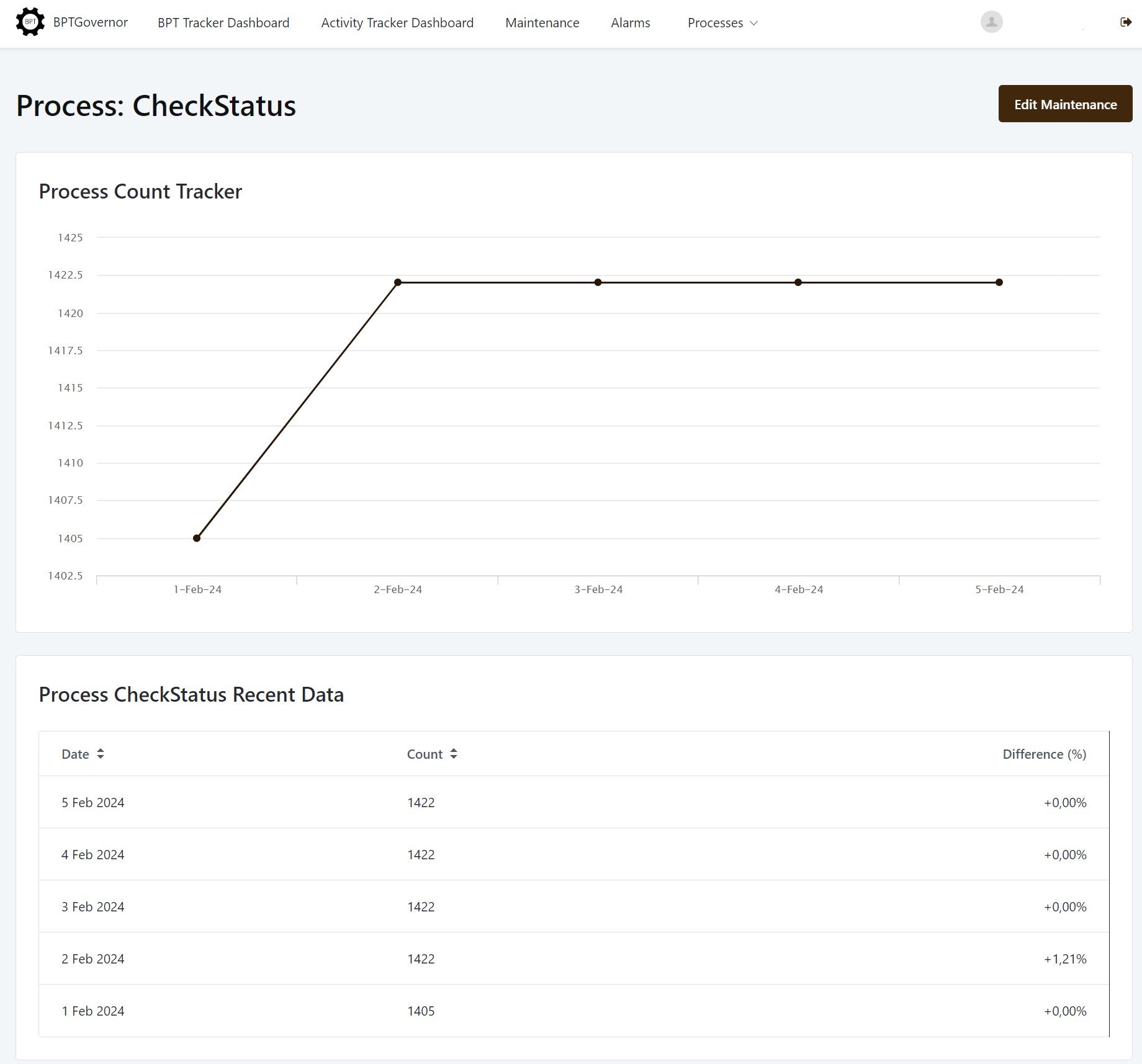Click the 3-Feb-24 data point
Screen dimensions: 1142x1064
[598, 282]
